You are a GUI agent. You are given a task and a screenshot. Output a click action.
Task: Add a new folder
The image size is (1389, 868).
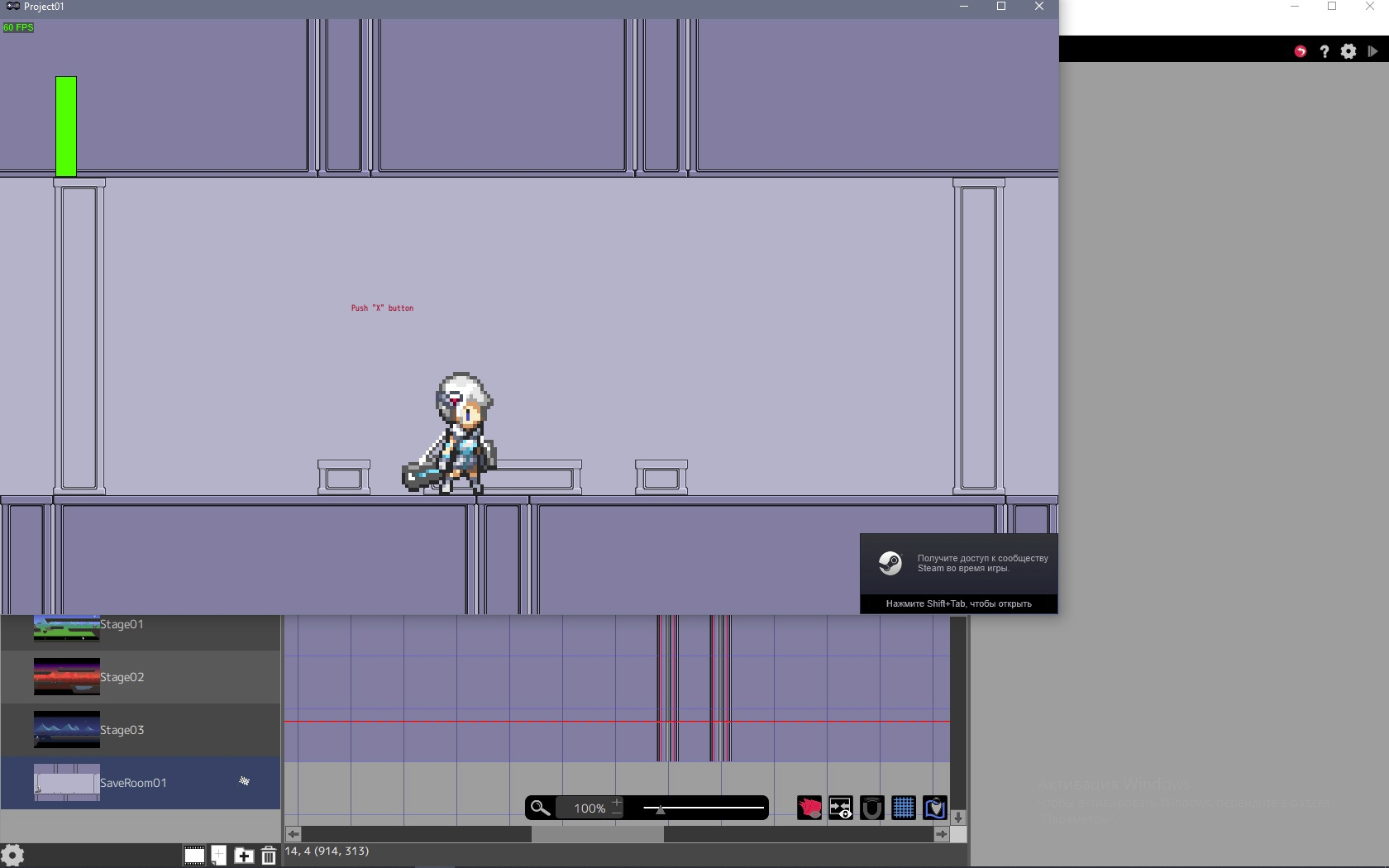tap(244, 856)
